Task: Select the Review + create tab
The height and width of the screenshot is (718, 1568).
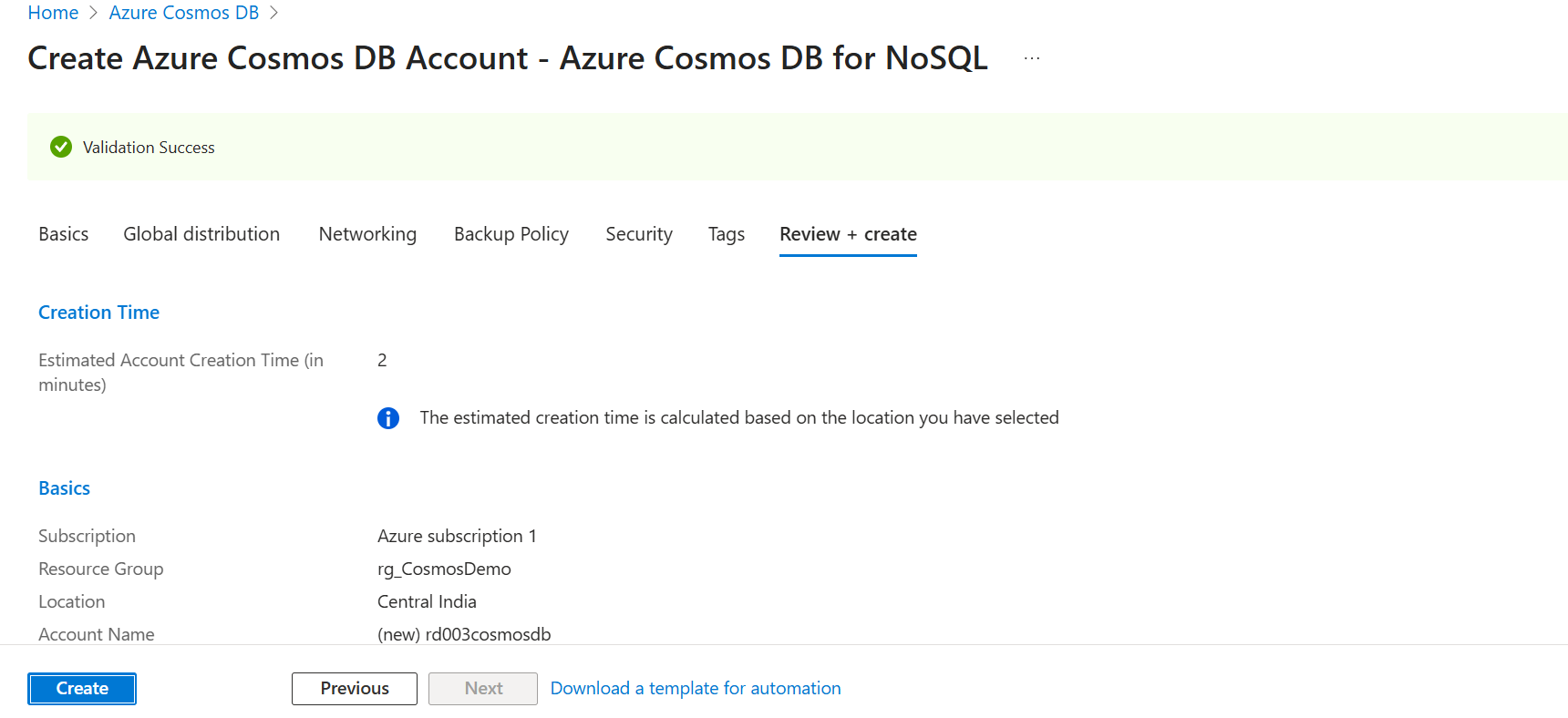Action: tap(848, 234)
